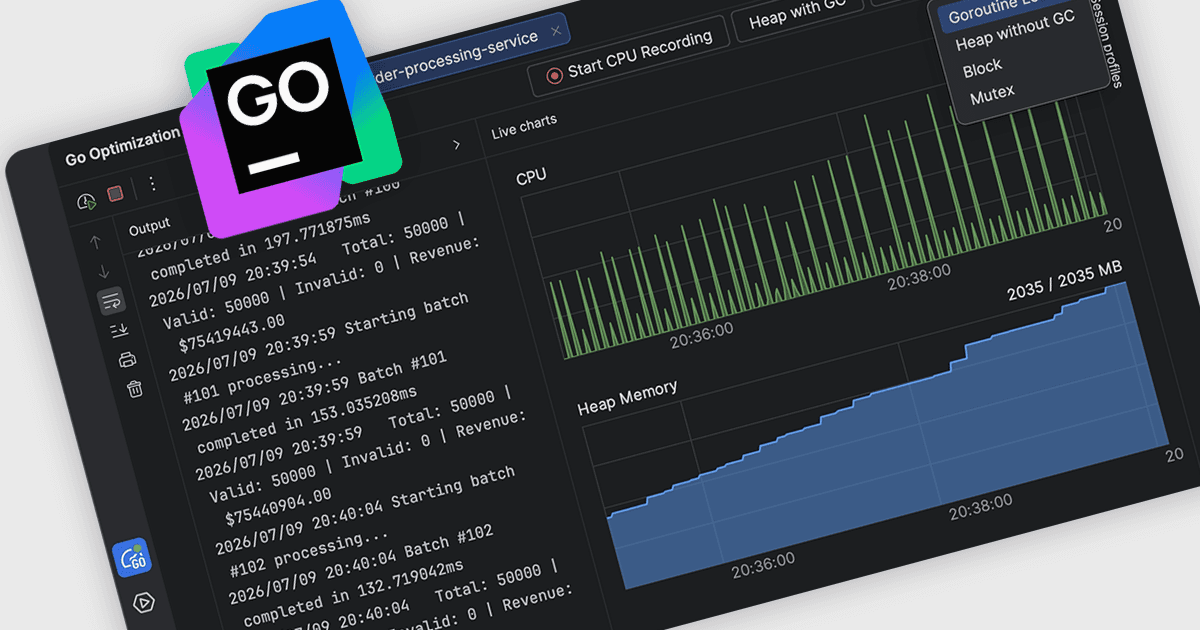
Task: Click 20:36:00 tick on Heap Memory chart
Action: [x=763, y=565]
